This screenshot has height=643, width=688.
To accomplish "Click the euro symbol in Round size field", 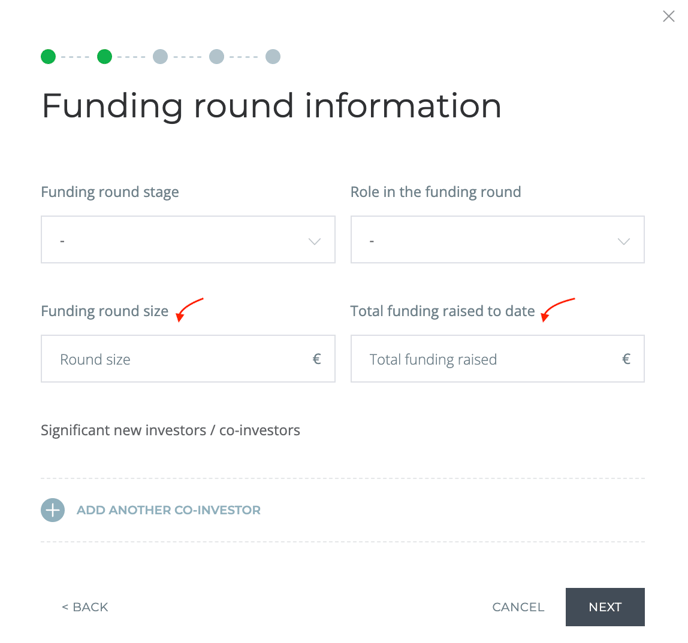I will (317, 359).
